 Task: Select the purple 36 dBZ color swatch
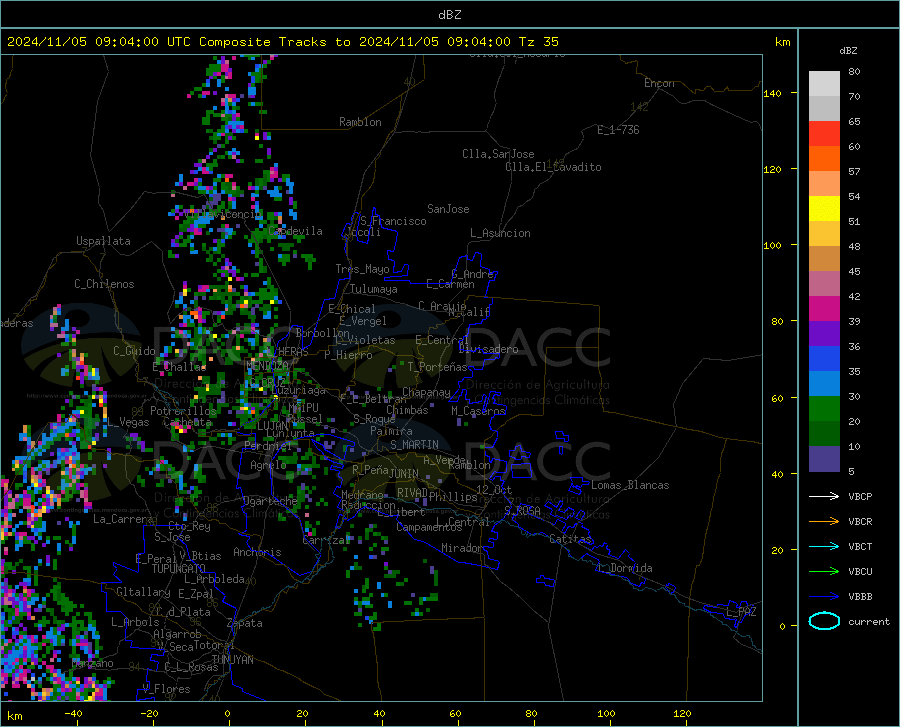(x=824, y=334)
